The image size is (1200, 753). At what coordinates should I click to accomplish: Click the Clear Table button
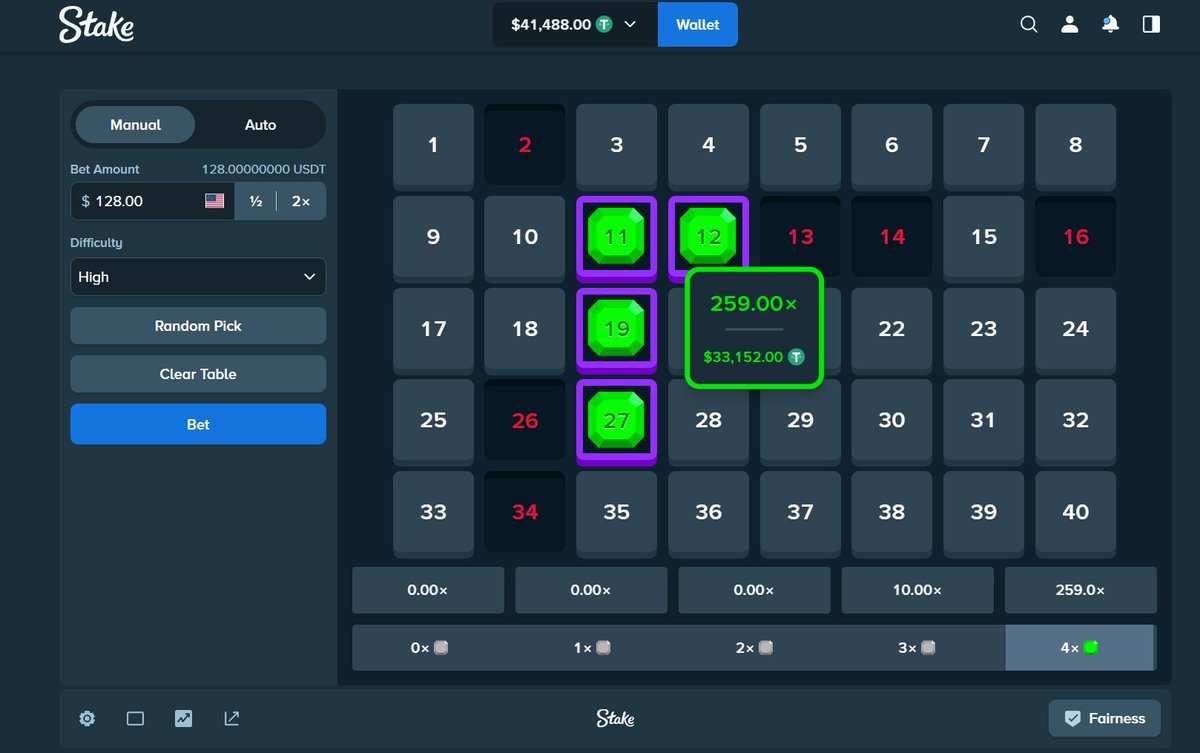198,374
